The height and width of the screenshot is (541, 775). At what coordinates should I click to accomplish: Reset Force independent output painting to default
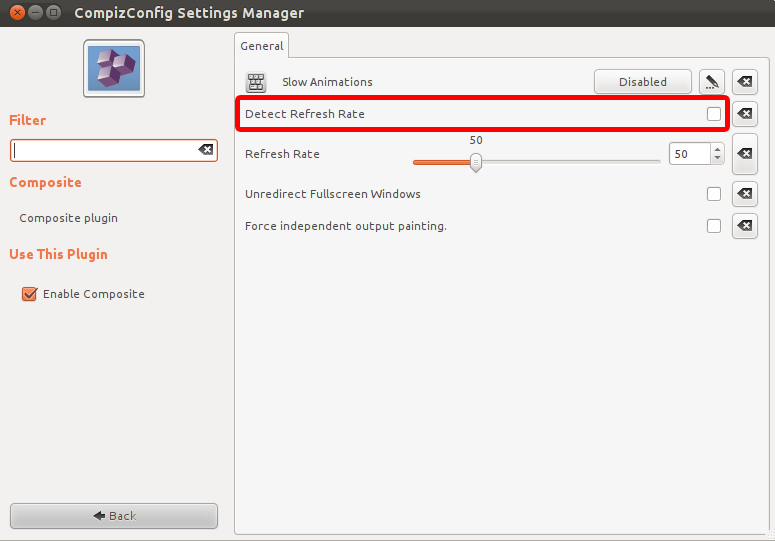pyautogui.click(x=745, y=226)
